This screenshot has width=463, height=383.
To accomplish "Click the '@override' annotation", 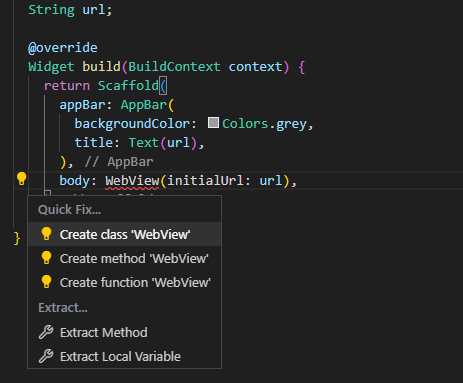I will (x=63, y=48).
